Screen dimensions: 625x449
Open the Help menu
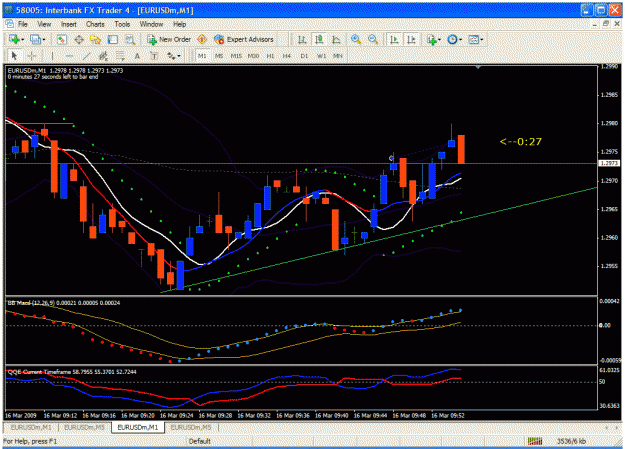[x=179, y=24]
